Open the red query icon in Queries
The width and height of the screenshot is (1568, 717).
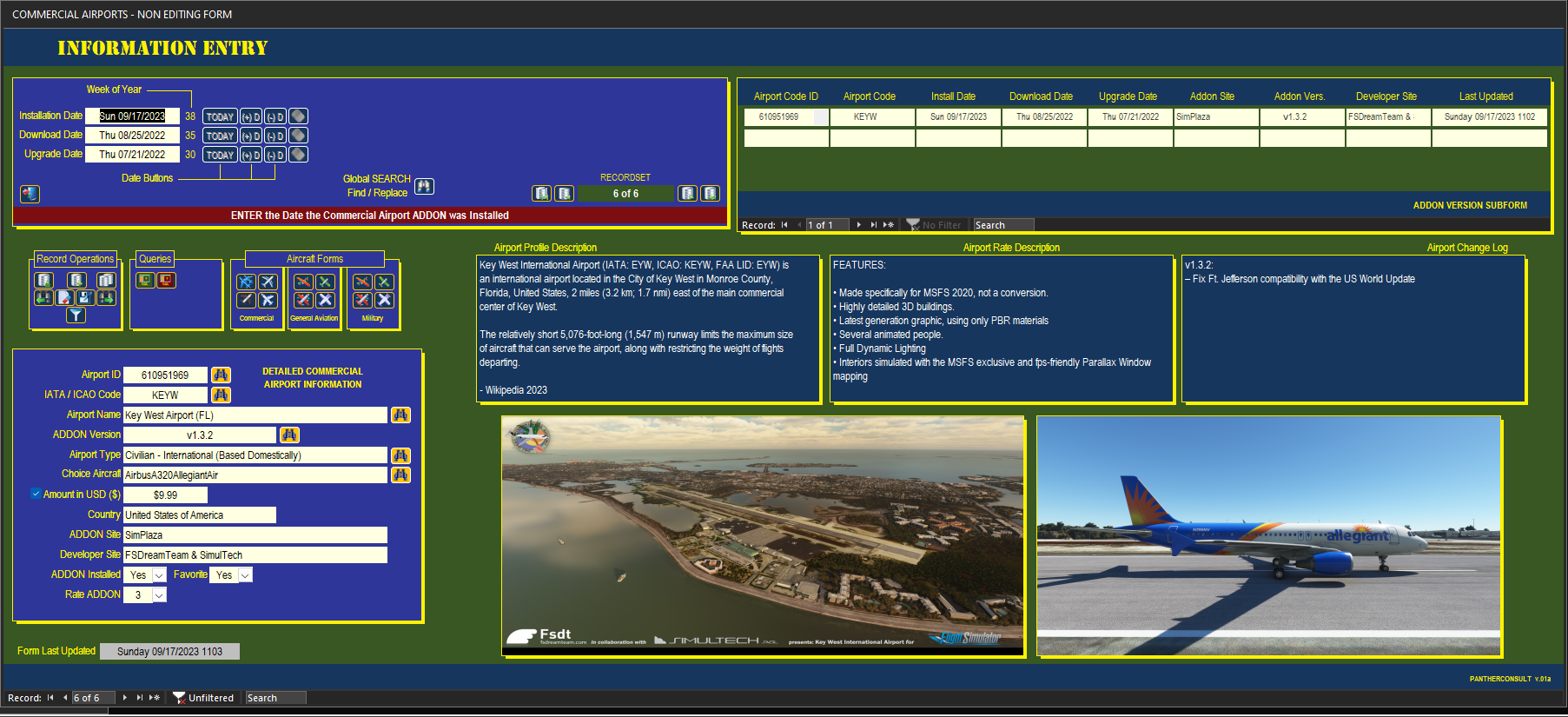[x=166, y=280]
